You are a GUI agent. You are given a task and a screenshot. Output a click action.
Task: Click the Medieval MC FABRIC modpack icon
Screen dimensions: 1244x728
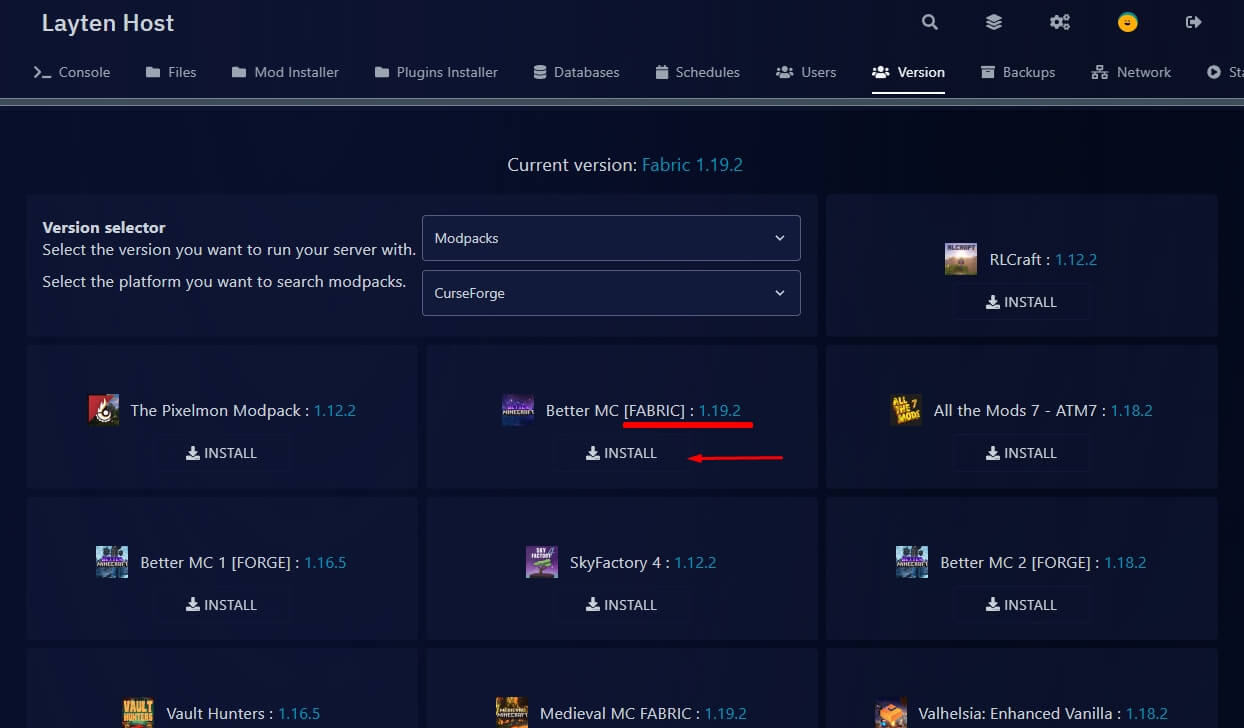511,712
